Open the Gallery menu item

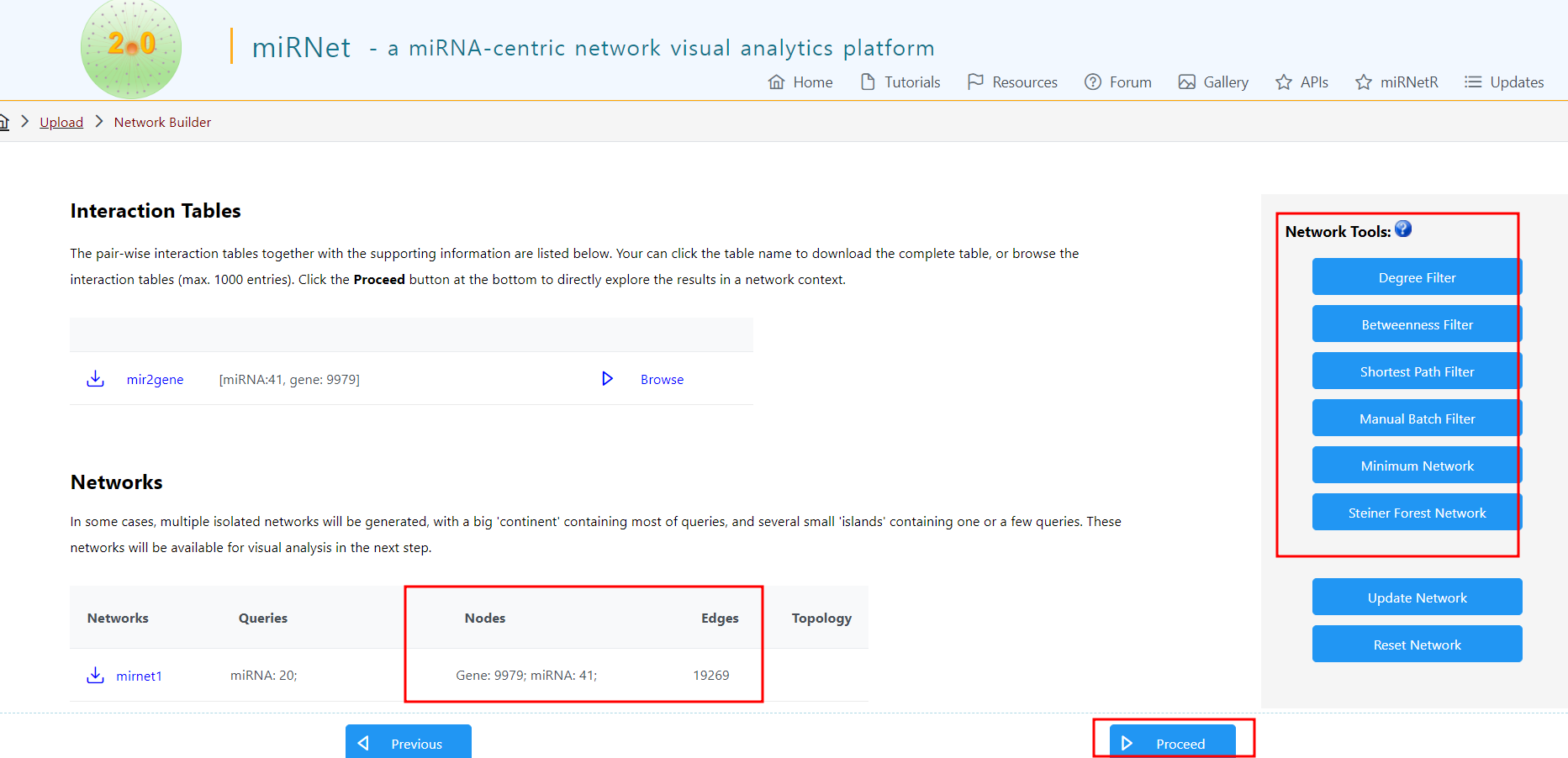click(x=1226, y=82)
